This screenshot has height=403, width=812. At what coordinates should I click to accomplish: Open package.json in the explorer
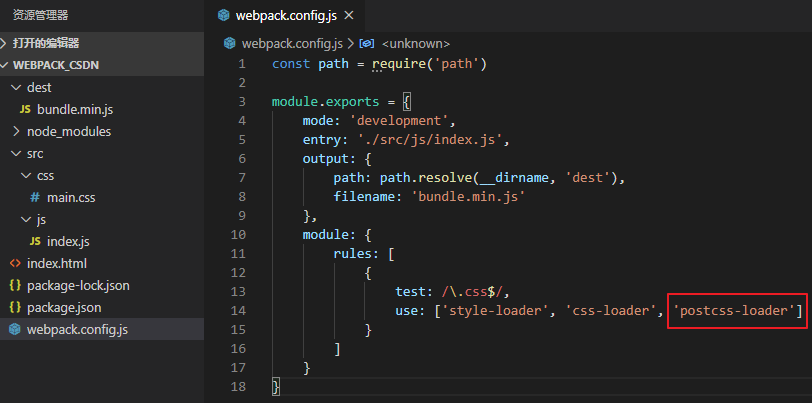click(x=64, y=308)
